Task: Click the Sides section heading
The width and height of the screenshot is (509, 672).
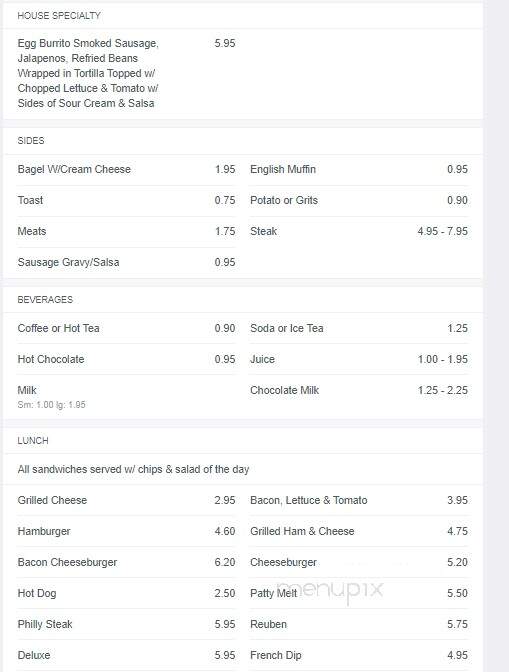Action: (x=31, y=141)
